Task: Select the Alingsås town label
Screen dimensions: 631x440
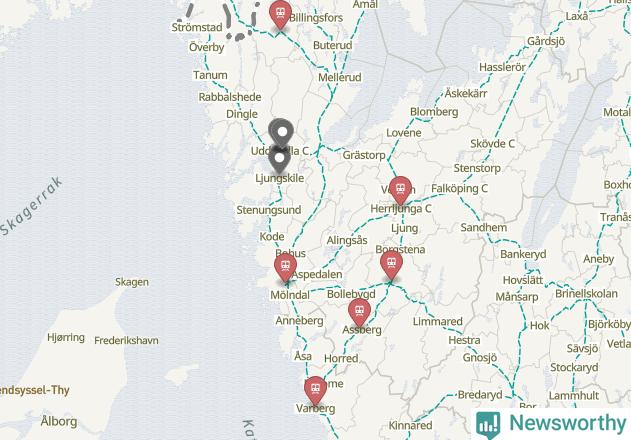Action: [x=347, y=241]
